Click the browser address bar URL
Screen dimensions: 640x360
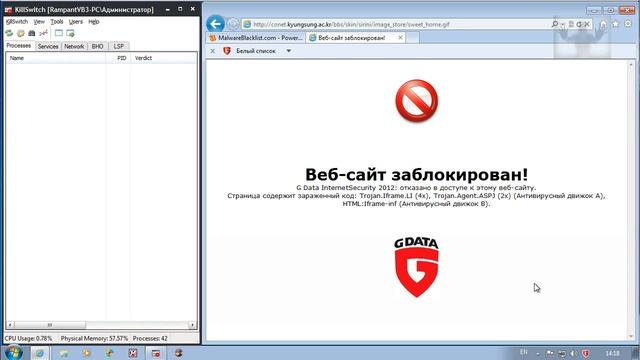point(351,24)
